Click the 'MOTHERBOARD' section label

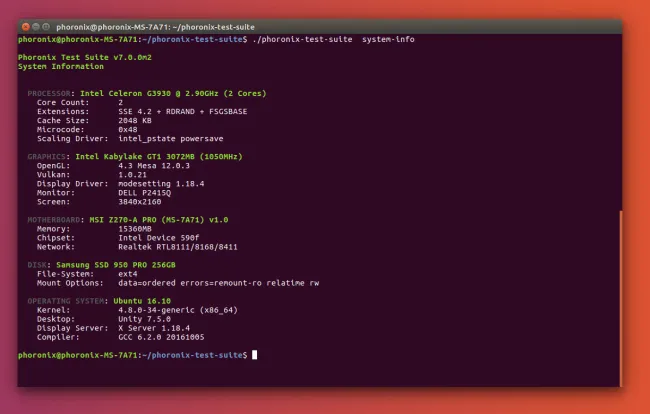pyautogui.click(x=53, y=220)
